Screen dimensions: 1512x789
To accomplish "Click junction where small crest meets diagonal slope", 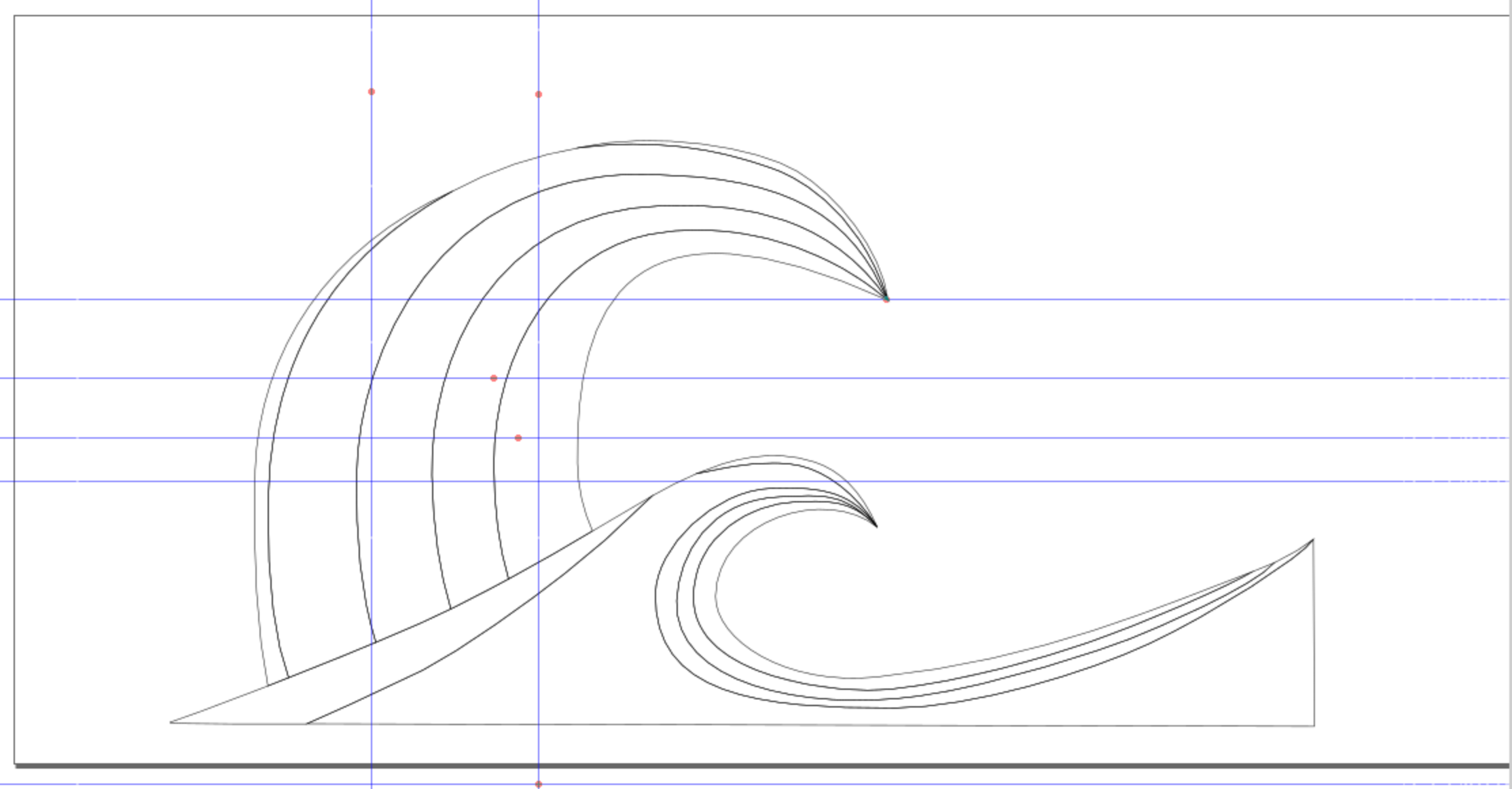I will point(651,497).
